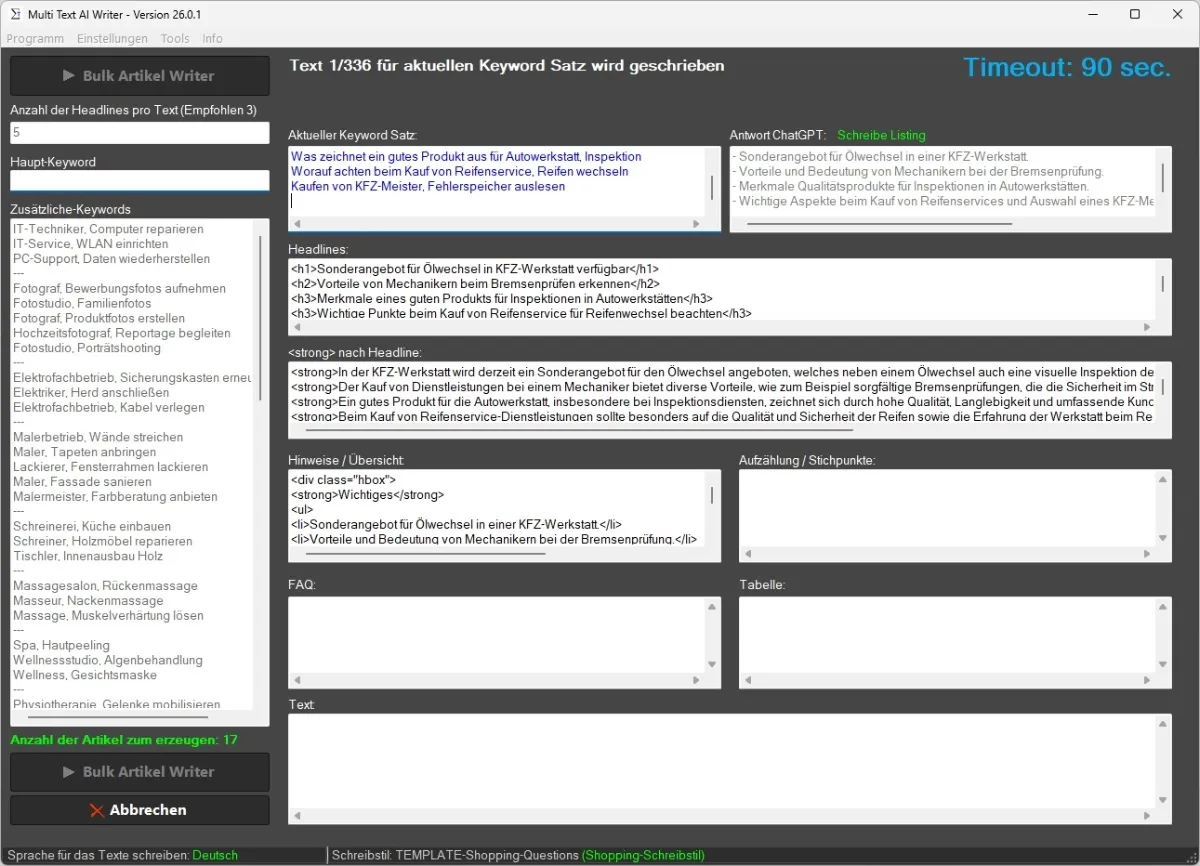Click the horizontal scrollbar of Zusätzliche-Keywords list

pyautogui.click(x=117, y=717)
